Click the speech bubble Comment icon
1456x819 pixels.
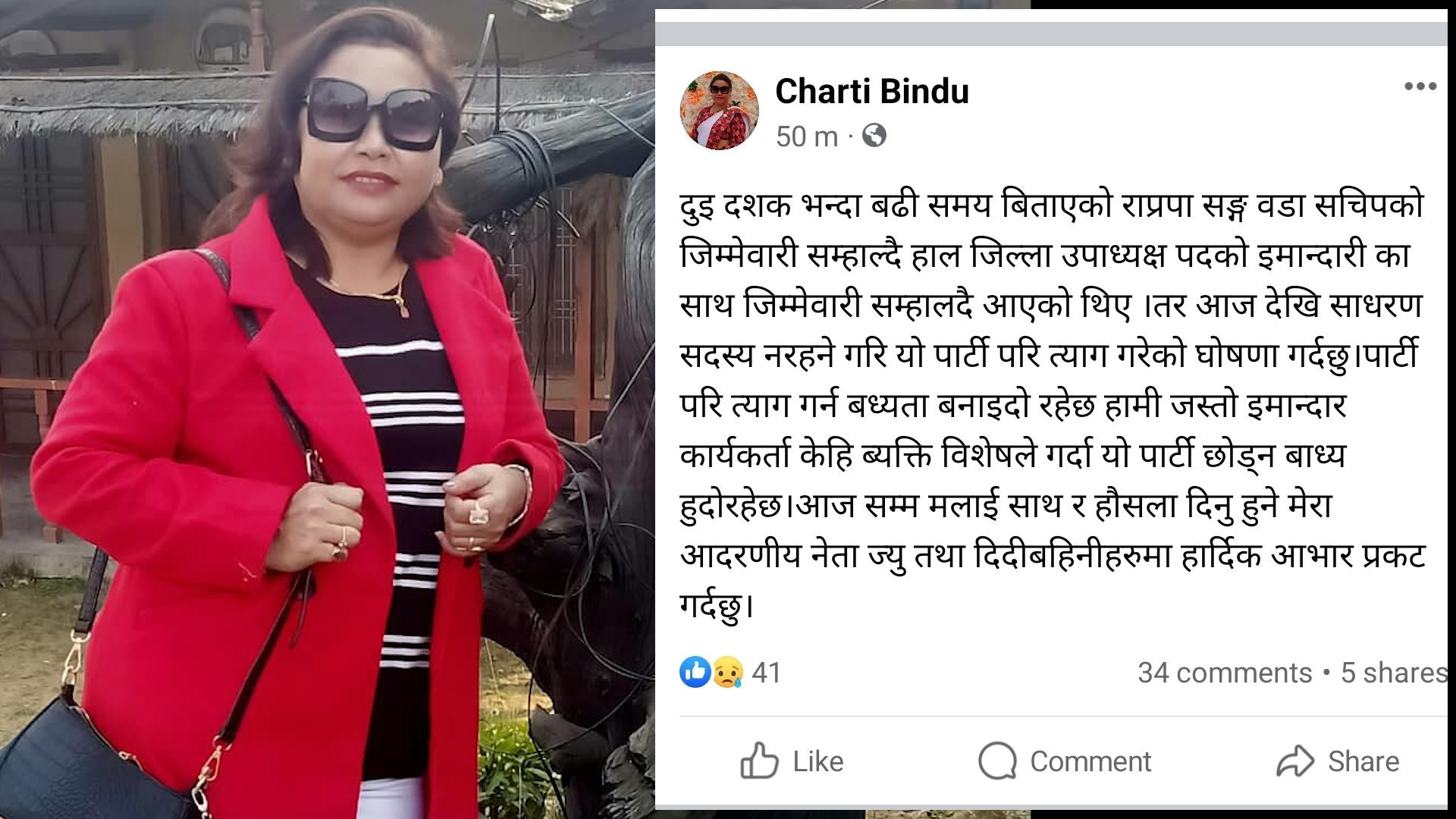point(997,761)
